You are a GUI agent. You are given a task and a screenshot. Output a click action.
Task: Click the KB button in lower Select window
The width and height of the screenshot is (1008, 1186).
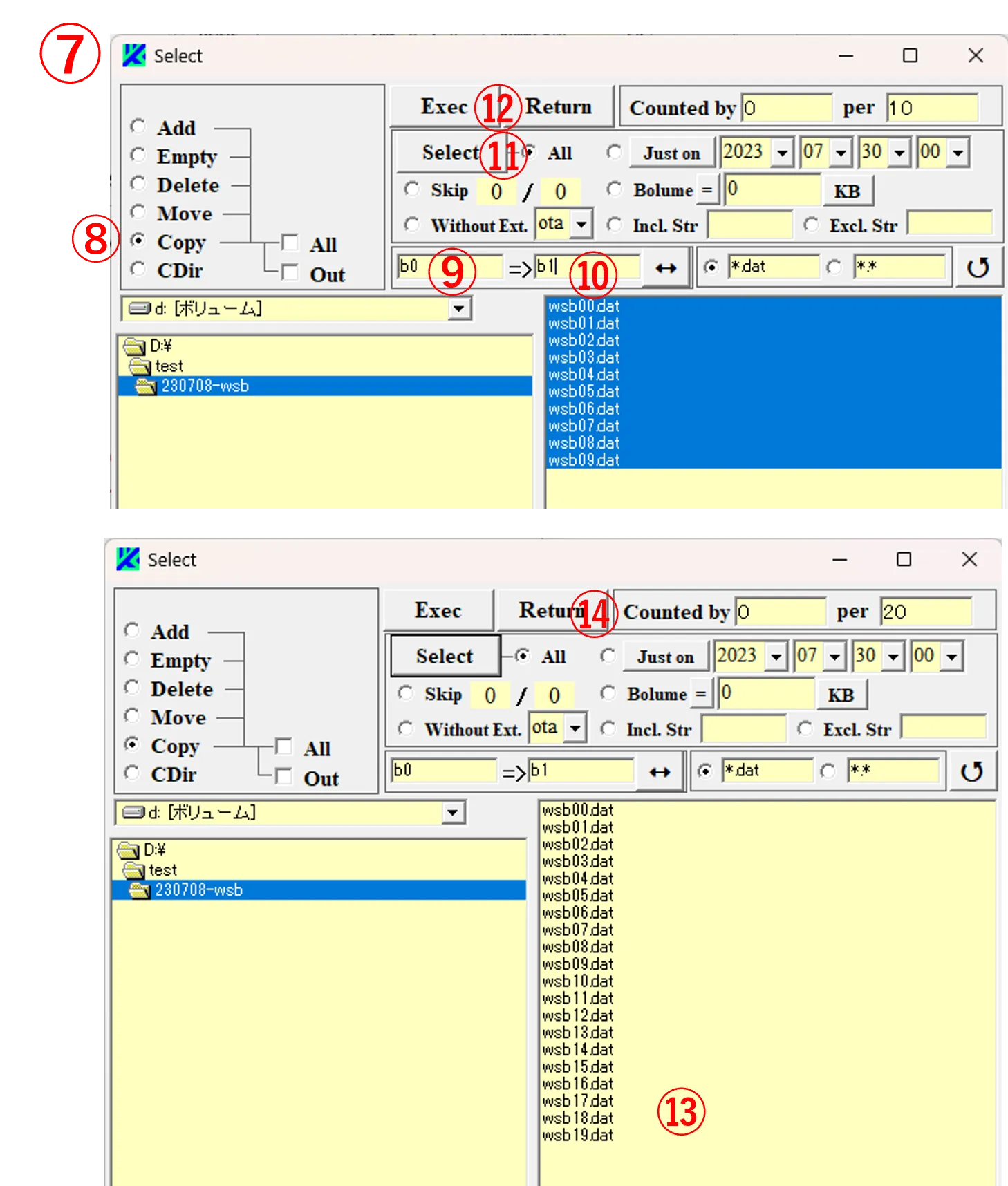841,695
